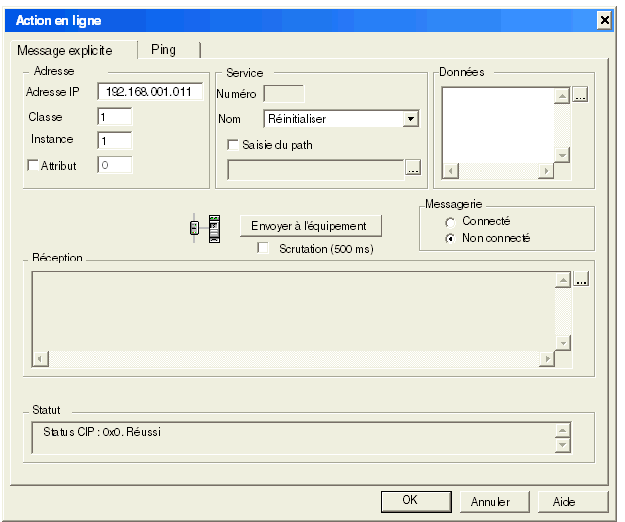Click inside the Données text area
The width and height of the screenshot is (625, 522).
(x=498, y=125)
